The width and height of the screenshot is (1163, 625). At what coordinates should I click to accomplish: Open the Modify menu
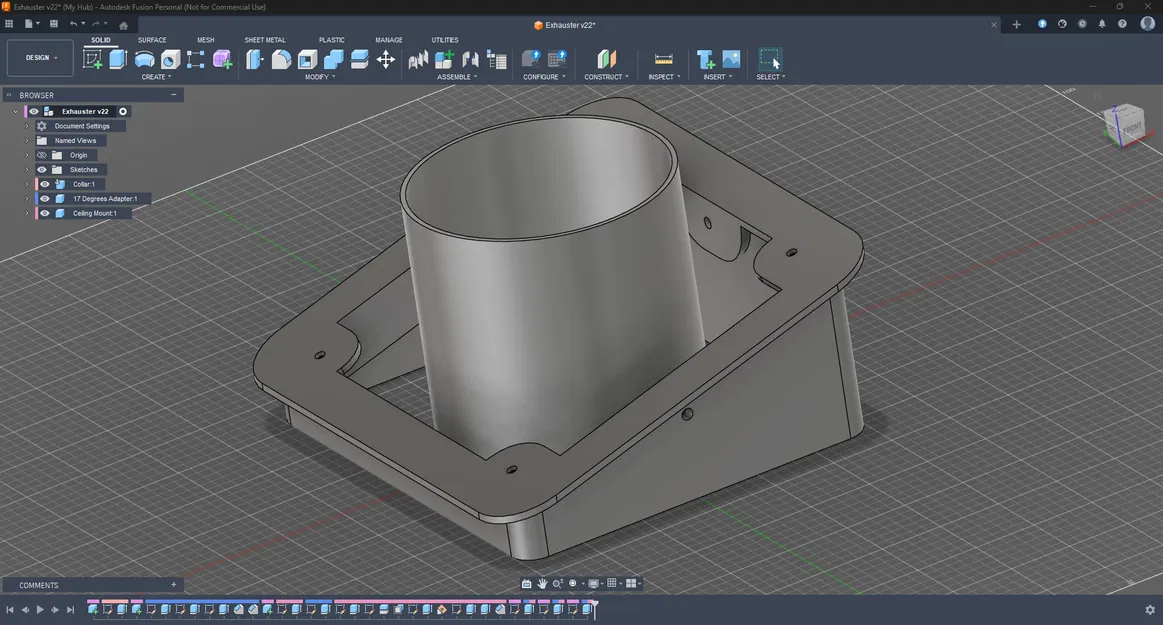coord(320,77)
